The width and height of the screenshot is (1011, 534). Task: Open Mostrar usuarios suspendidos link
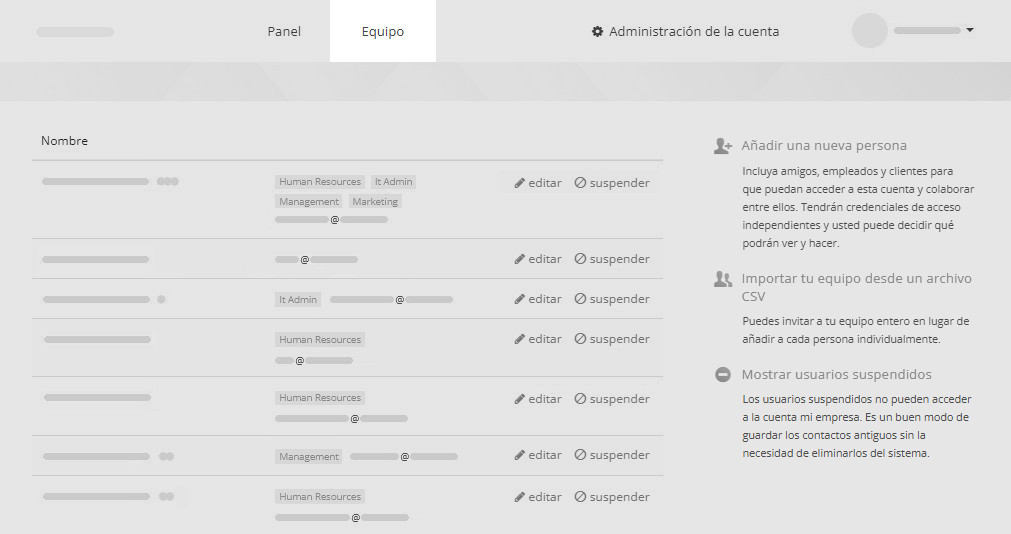click(x=836, y=375)
